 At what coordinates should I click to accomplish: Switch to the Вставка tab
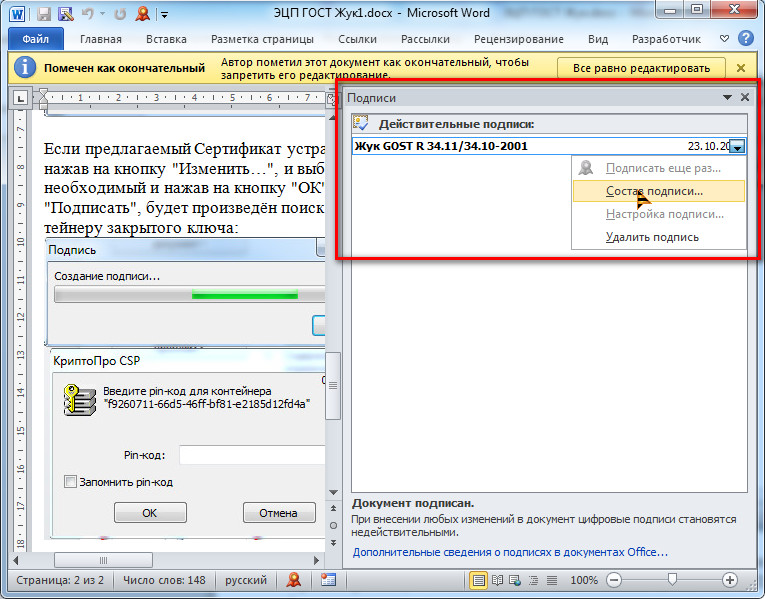click(166, 39)
